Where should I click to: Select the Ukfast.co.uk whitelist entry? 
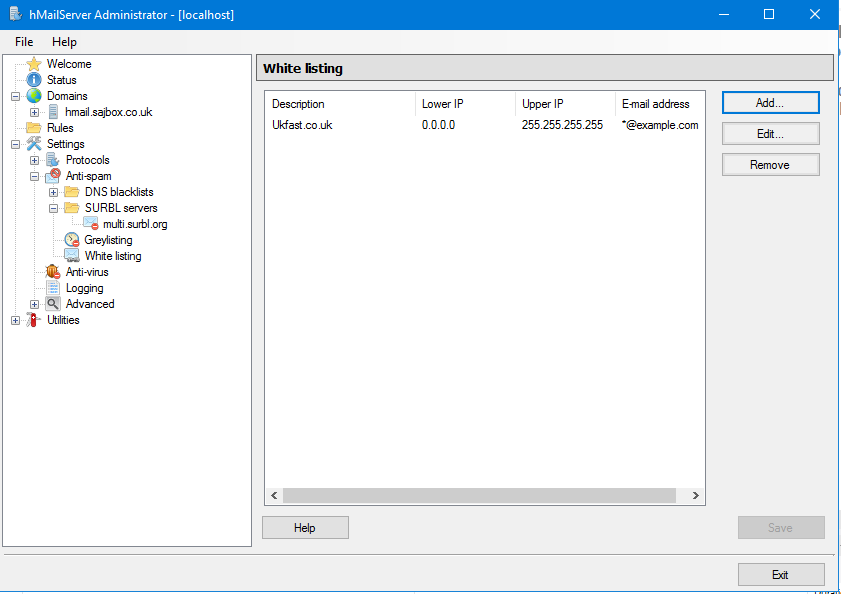click(302, 125)
